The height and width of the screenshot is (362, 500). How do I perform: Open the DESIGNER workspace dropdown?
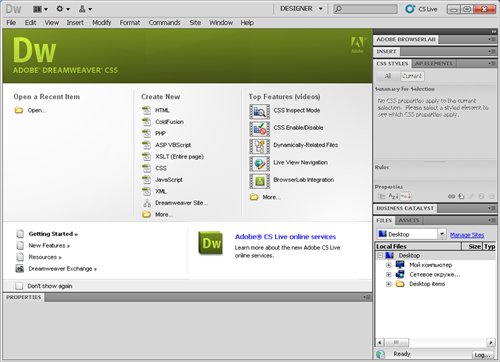point(301,9)
